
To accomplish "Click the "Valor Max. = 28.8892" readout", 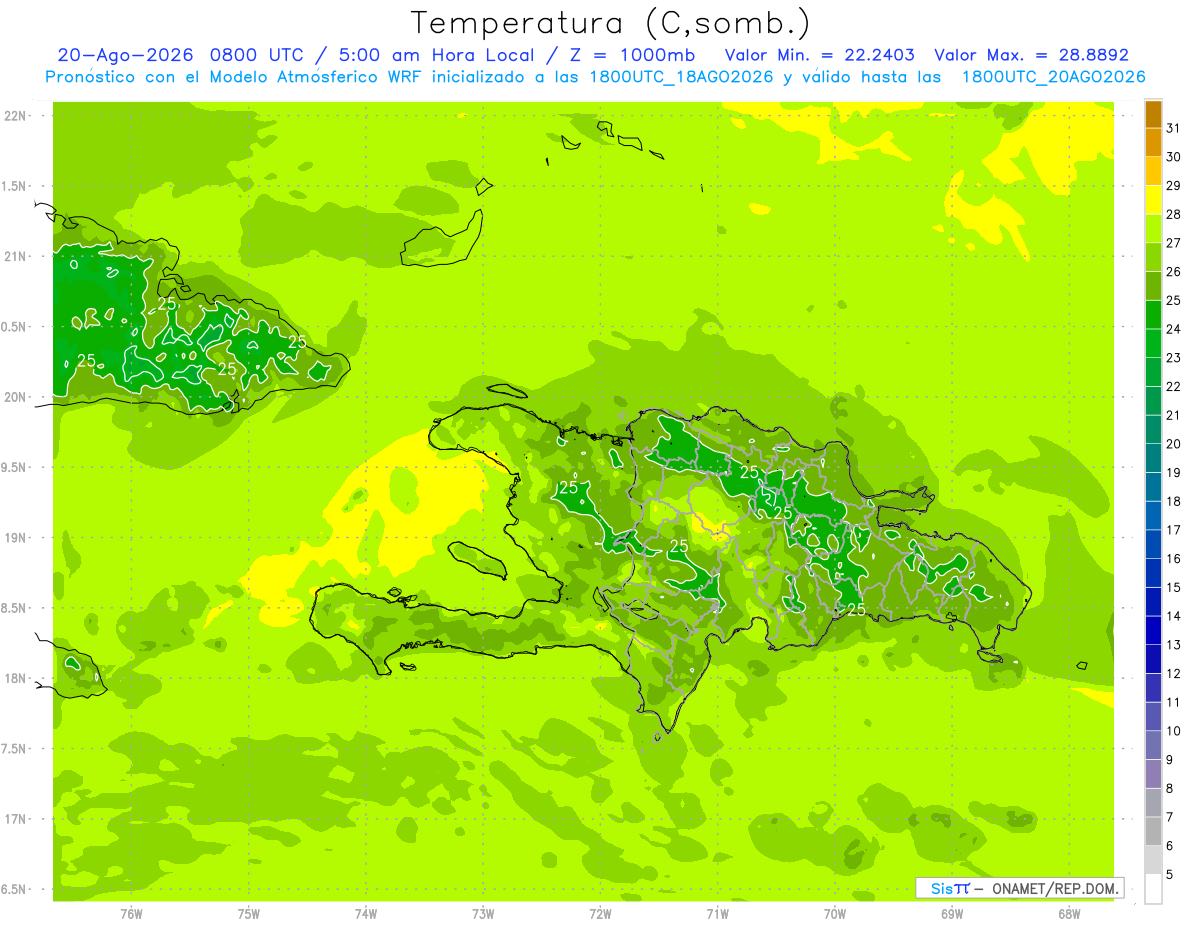I will pyautogui.click(x=1032, y=55).
